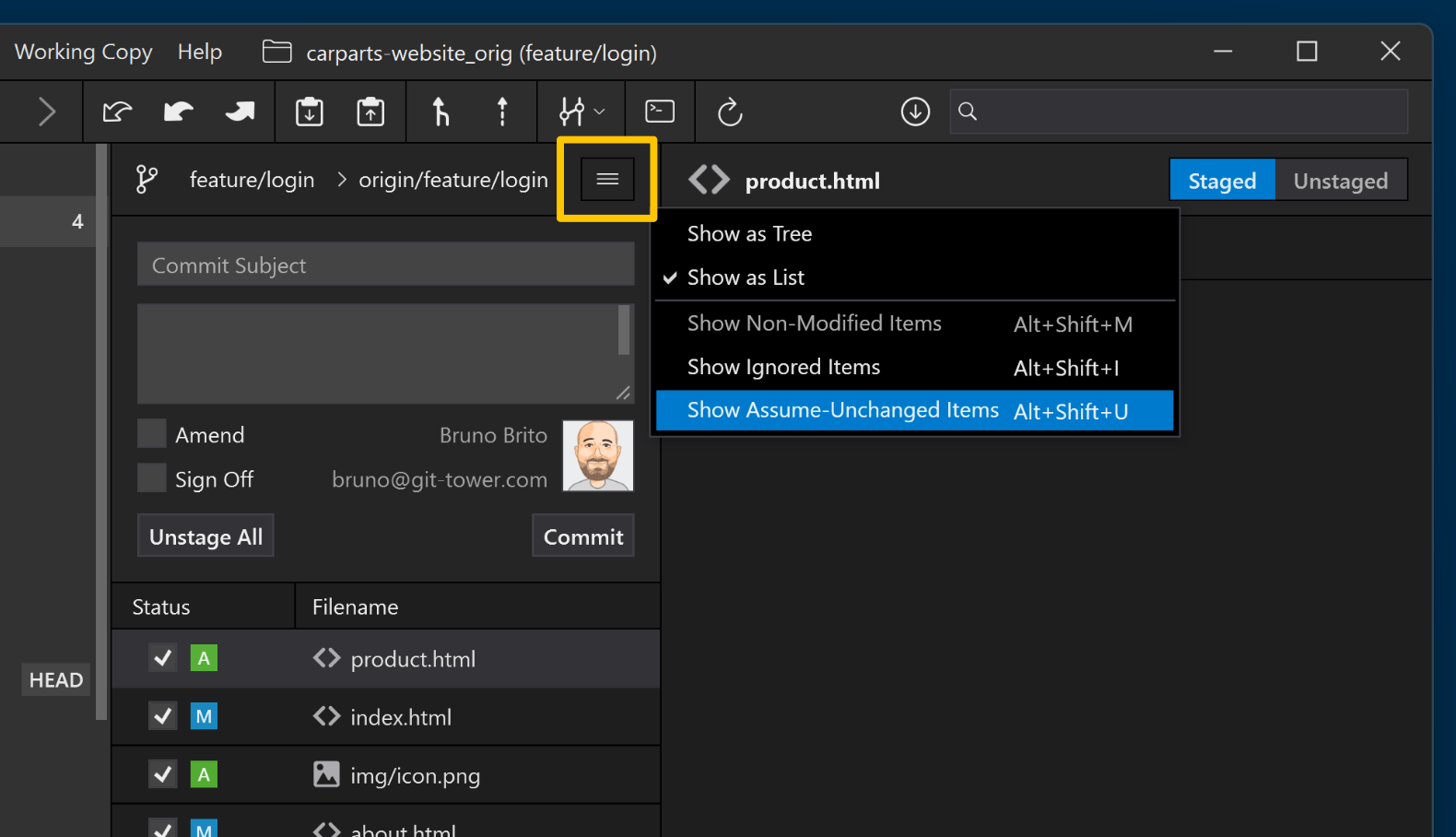Click the Commit Subject field
The image size is (1456, 837).
[385, 265]
